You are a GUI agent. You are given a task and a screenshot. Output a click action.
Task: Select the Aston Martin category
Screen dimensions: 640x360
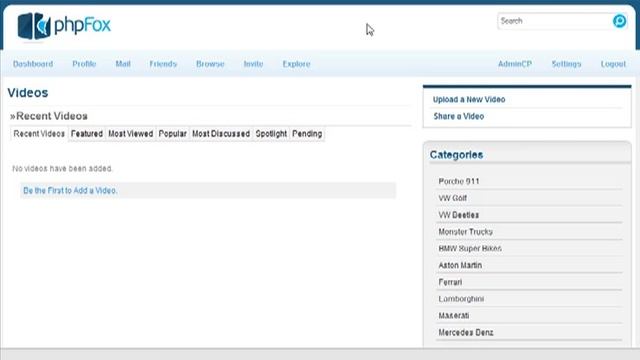[460, 265]
